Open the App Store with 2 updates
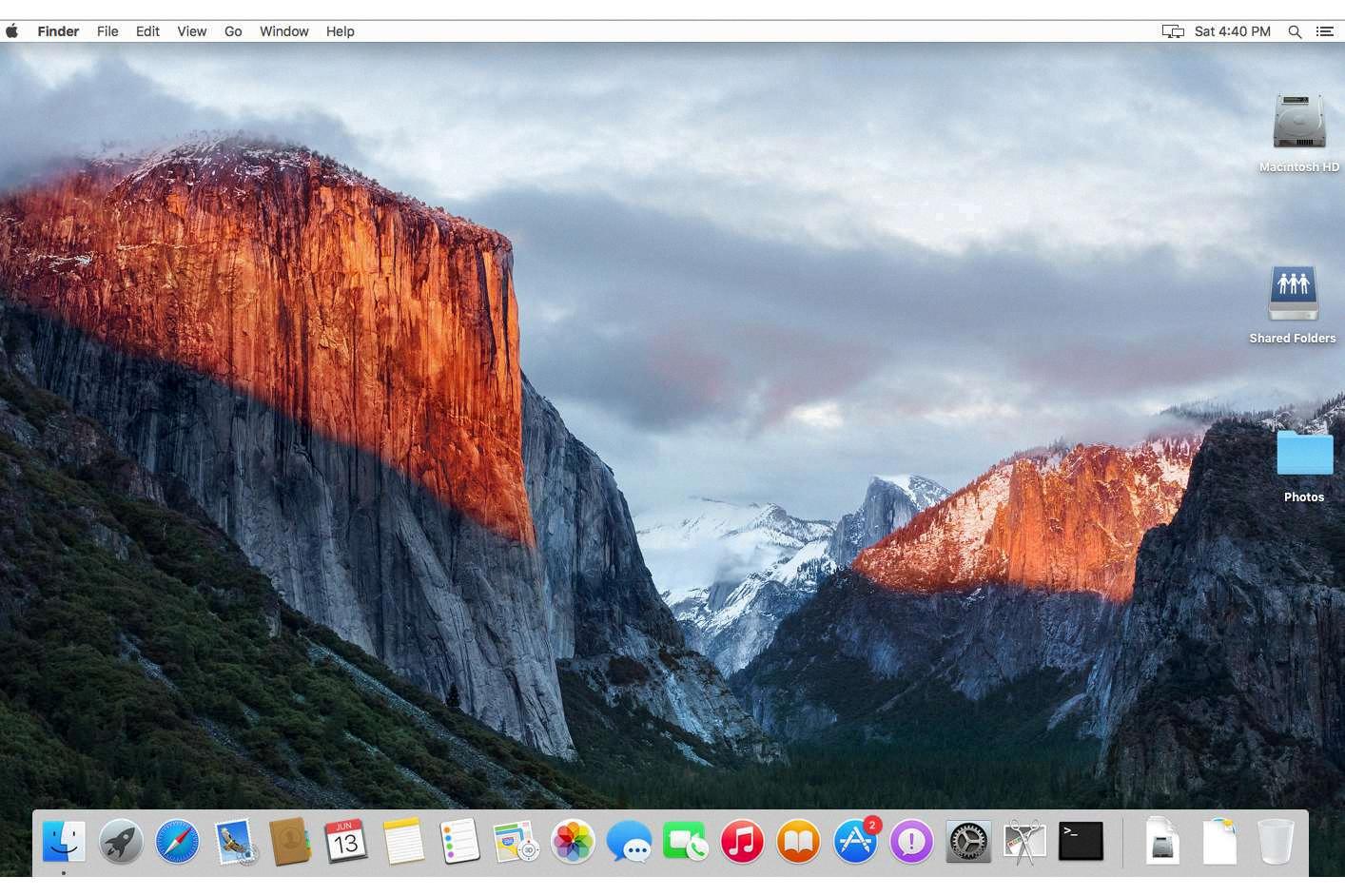 pyautogui.click(x=854, y=841)
